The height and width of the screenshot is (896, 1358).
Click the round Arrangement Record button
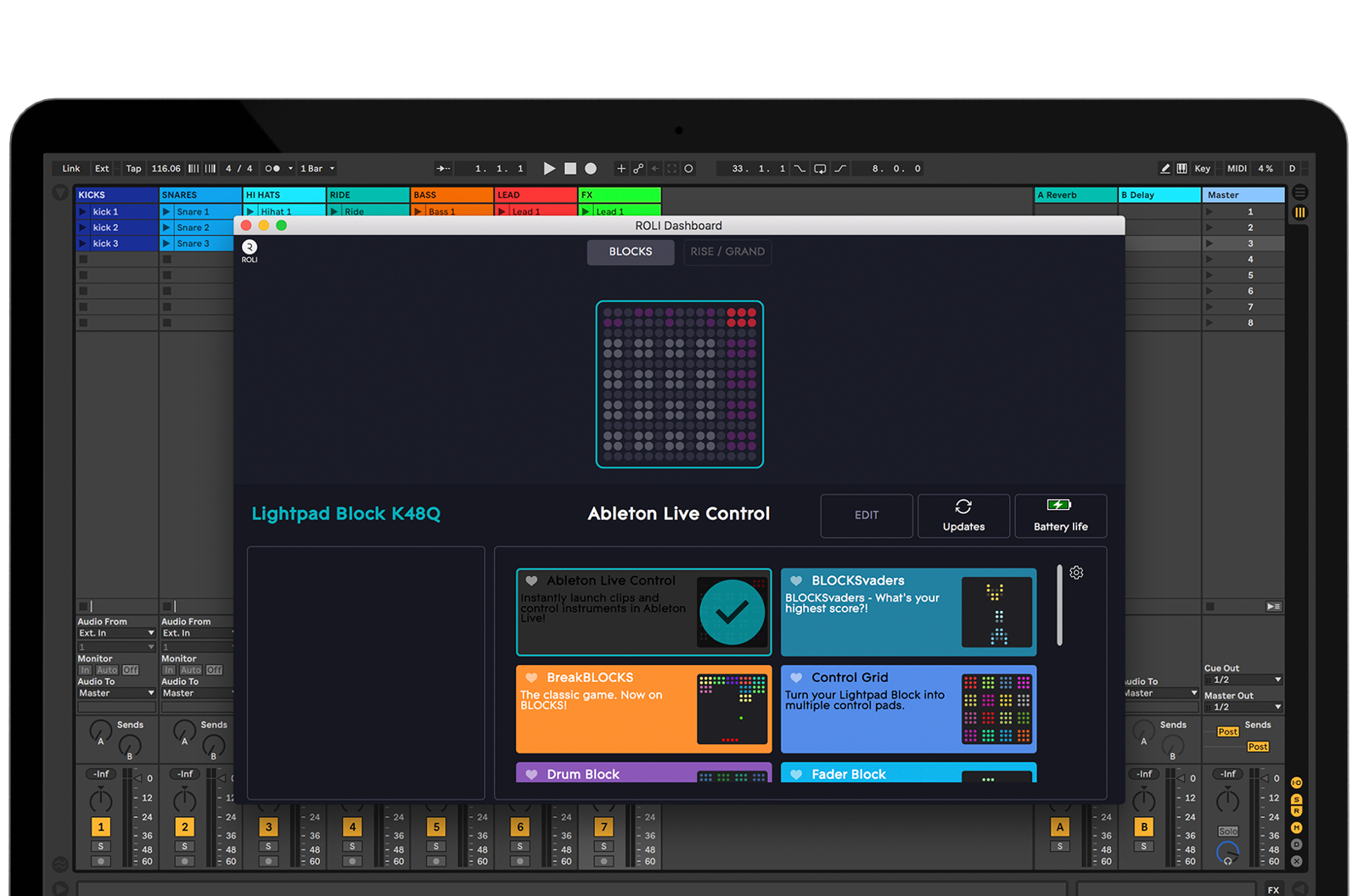pos(591,169)
